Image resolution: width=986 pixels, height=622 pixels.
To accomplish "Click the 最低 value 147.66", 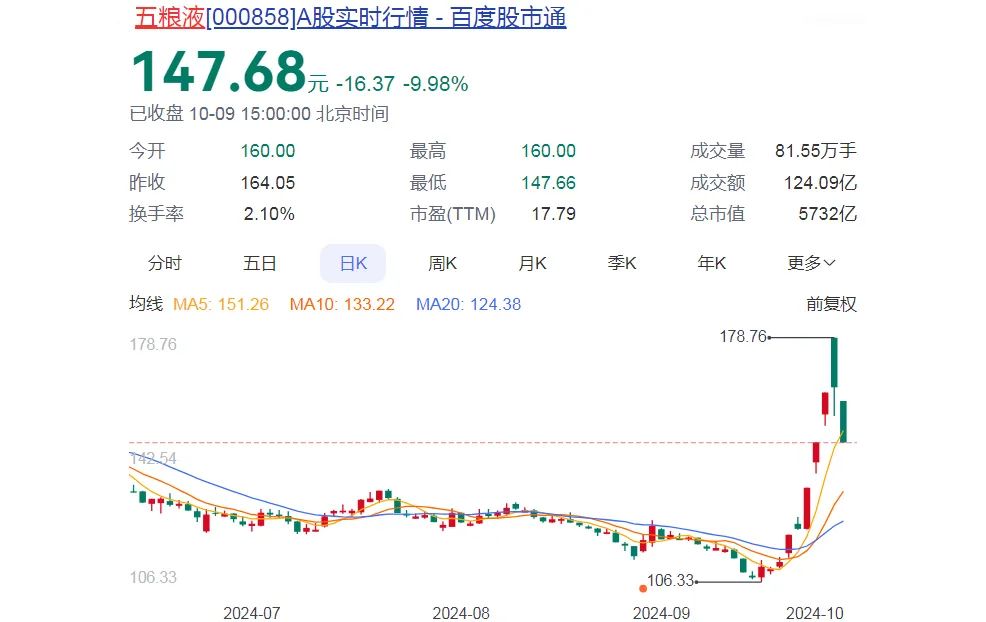I will [548, 182].
